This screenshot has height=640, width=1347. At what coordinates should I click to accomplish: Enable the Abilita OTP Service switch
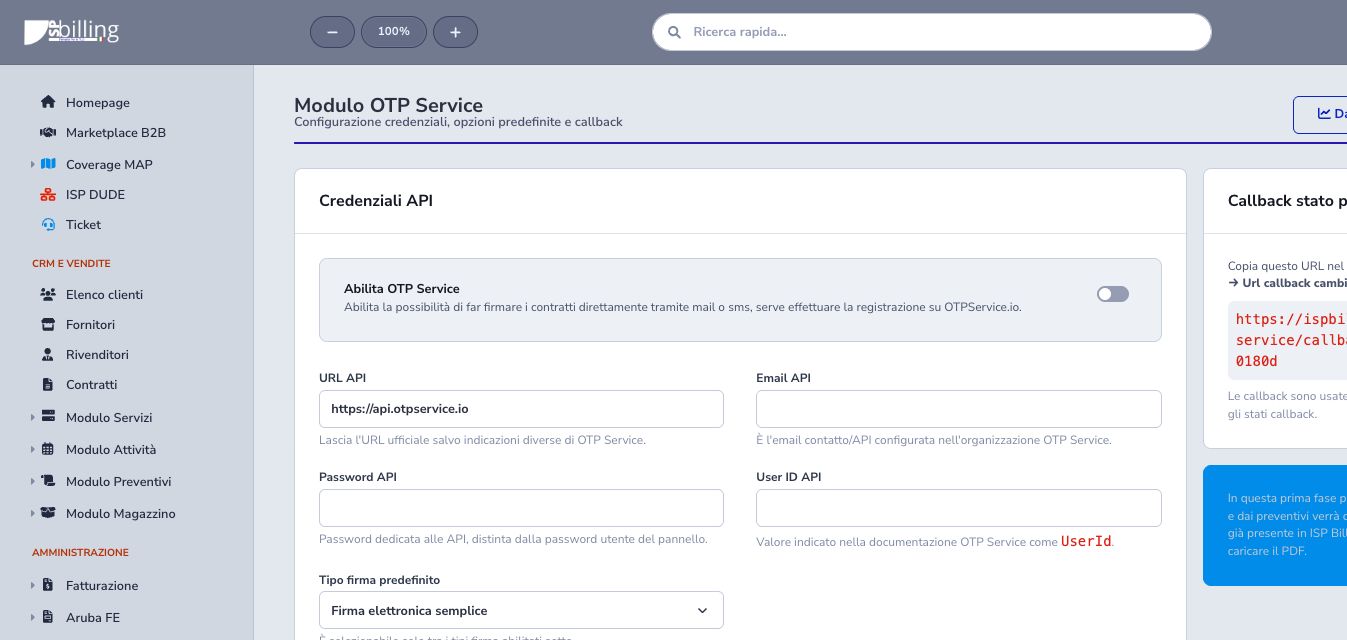[1112, 294]
